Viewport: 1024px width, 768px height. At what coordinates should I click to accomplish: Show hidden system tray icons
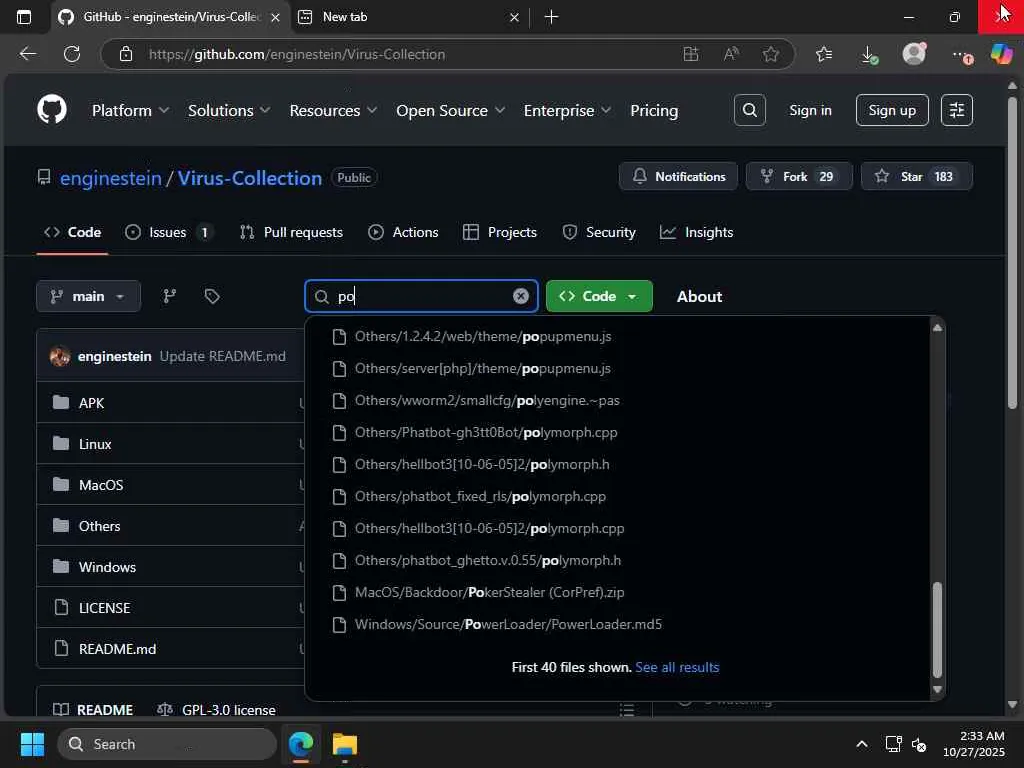(x=862, y=744)
